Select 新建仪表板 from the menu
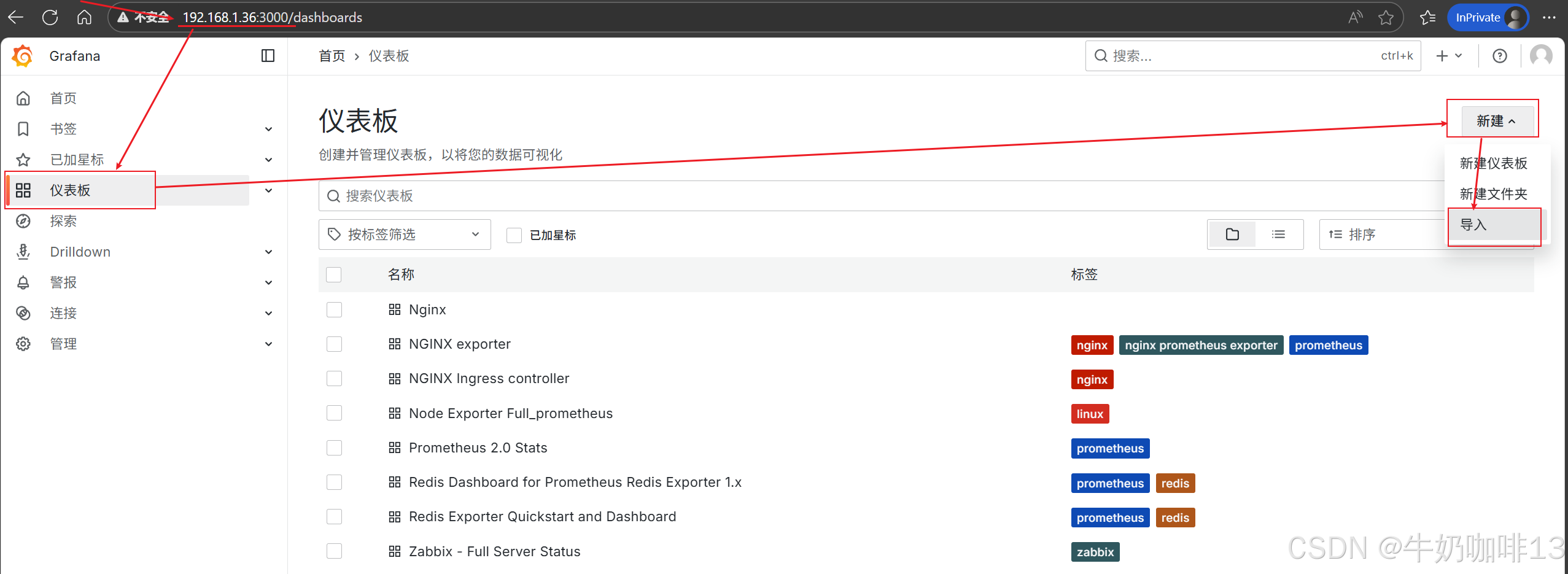The width and height of the screenshot is (1568, 574). pos(1493,163)
